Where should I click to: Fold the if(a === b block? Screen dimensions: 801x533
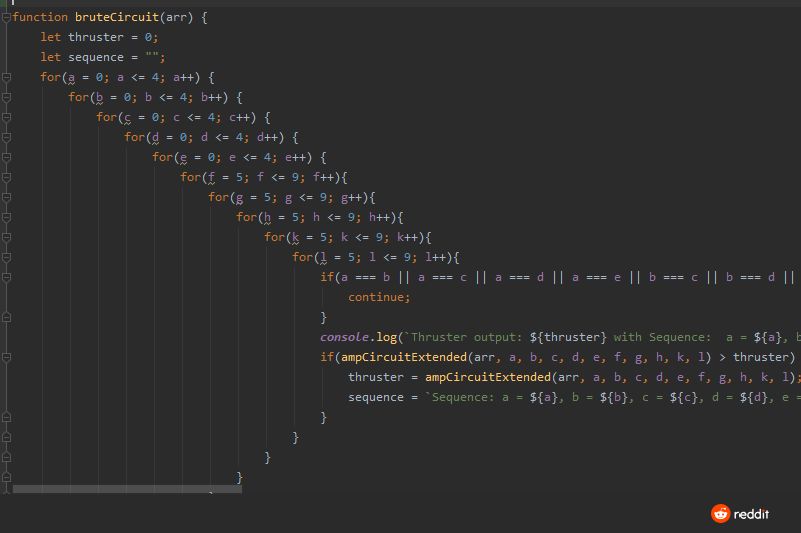tap(6, 277)
